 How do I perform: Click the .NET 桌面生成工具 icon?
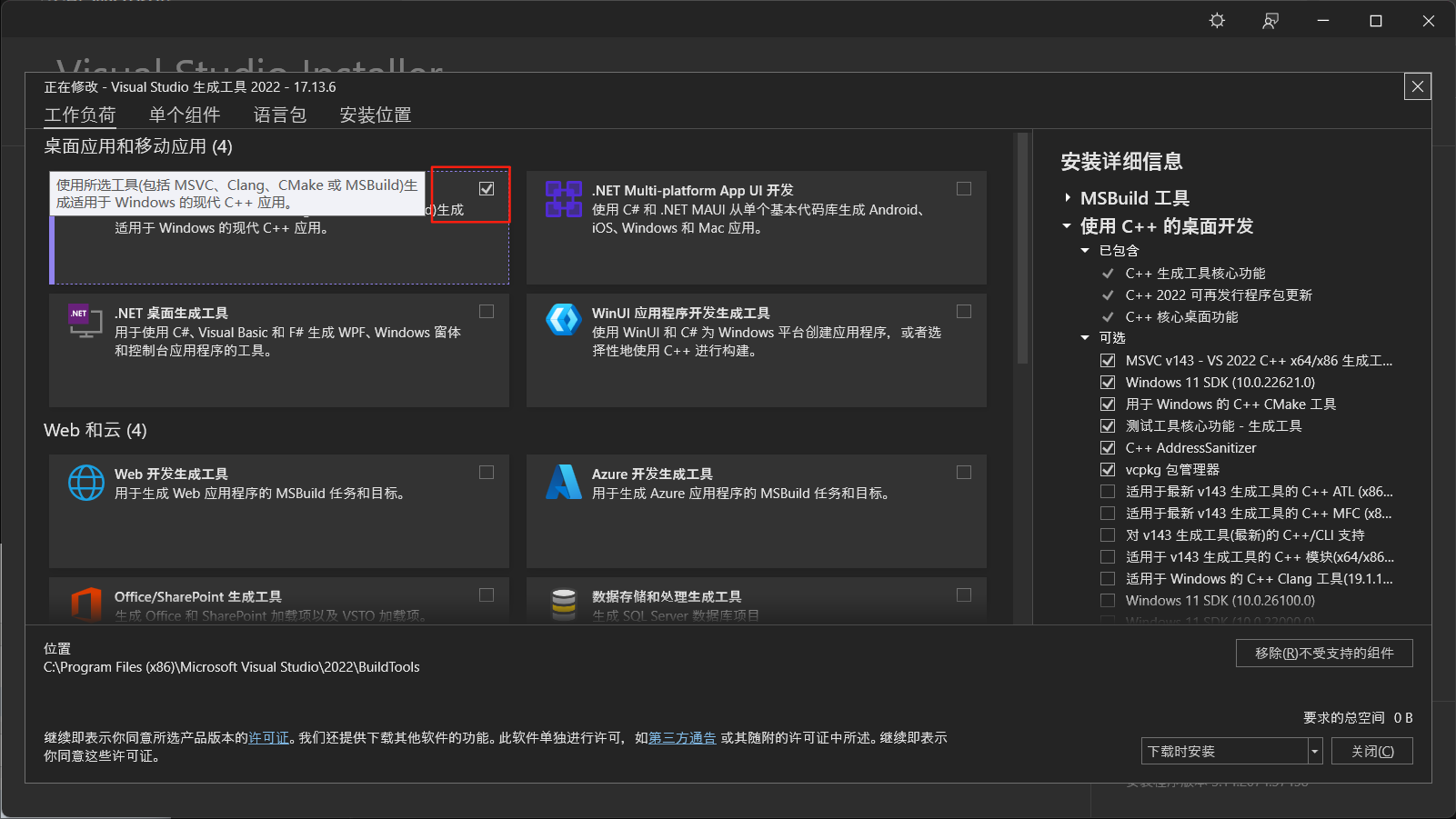tap(85, 322)
